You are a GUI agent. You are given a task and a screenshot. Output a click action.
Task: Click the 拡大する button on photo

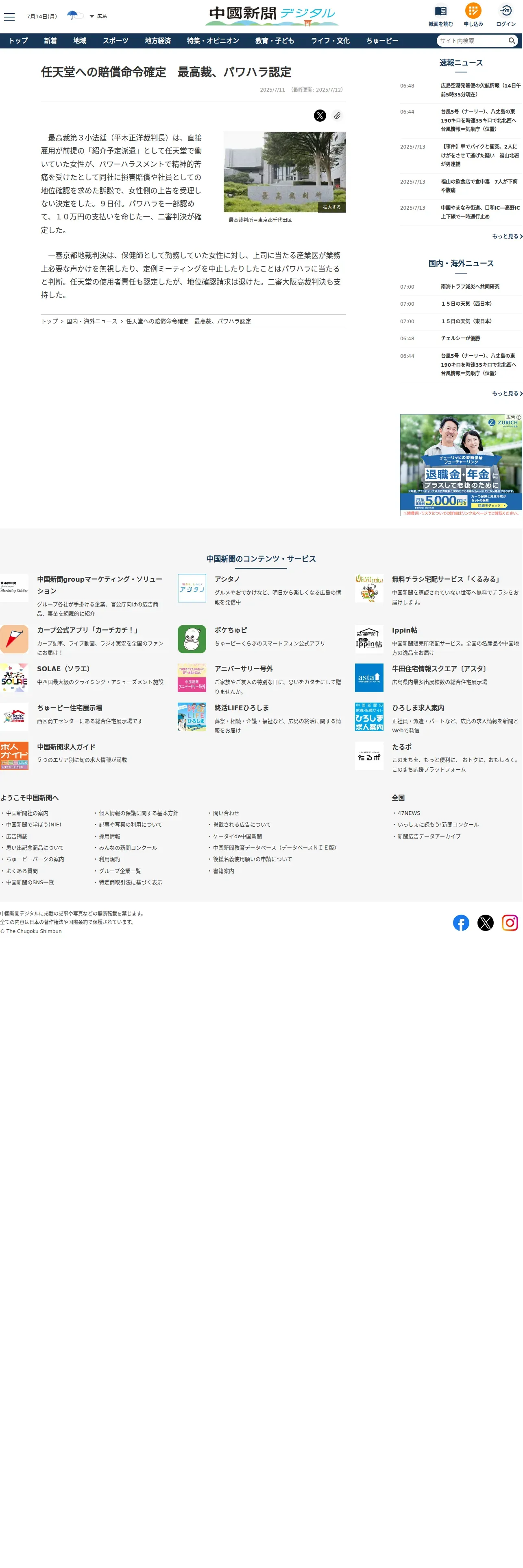331,208
